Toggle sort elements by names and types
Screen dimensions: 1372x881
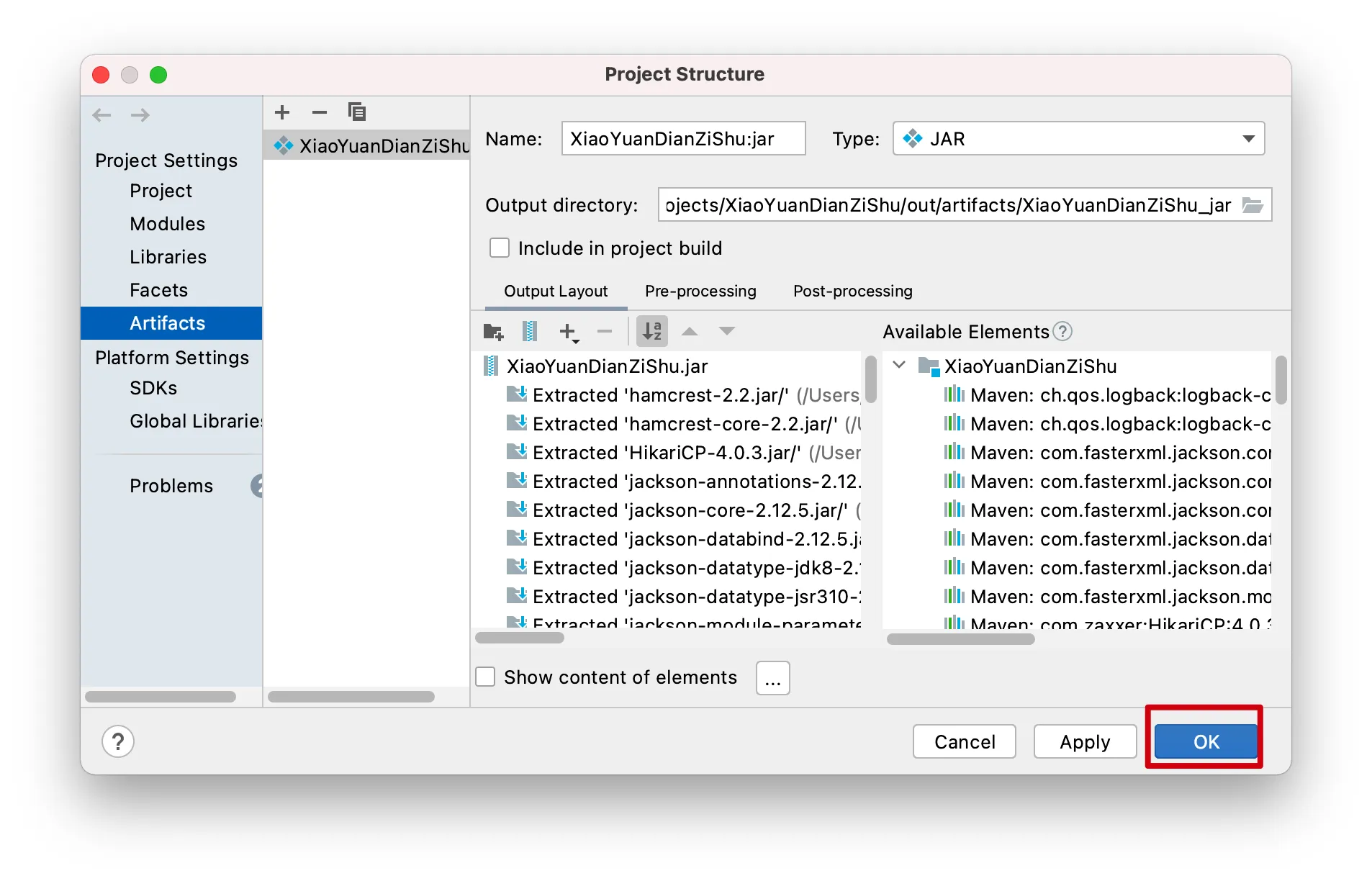652,331
